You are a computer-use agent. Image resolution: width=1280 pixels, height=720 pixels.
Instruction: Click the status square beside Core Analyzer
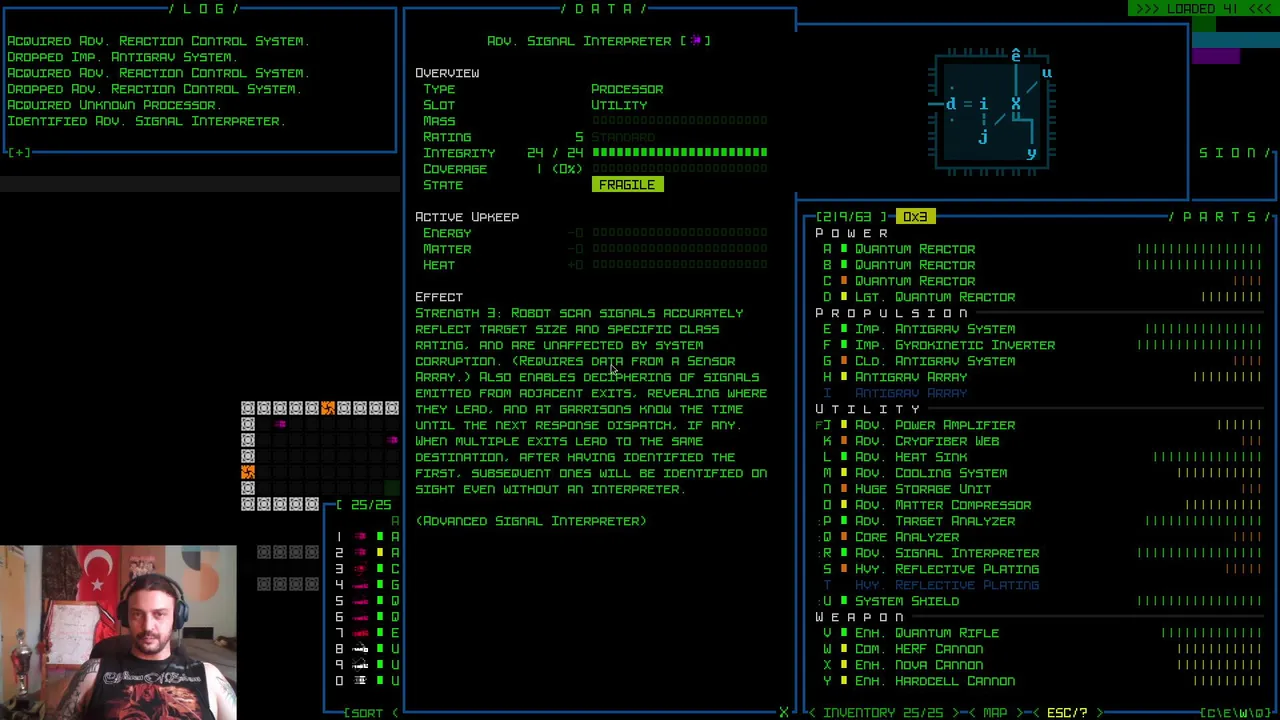tap(844, 537)
